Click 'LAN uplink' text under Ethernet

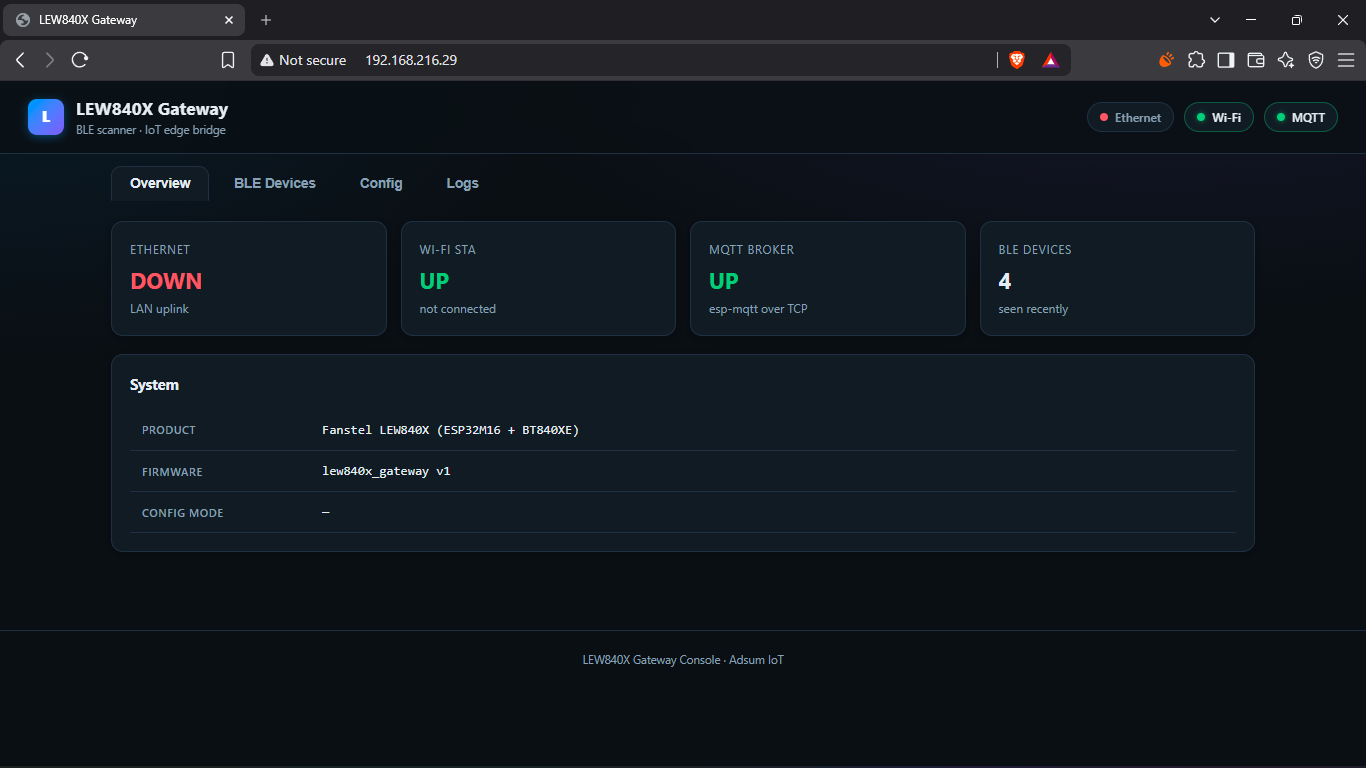tap(159, 309)
